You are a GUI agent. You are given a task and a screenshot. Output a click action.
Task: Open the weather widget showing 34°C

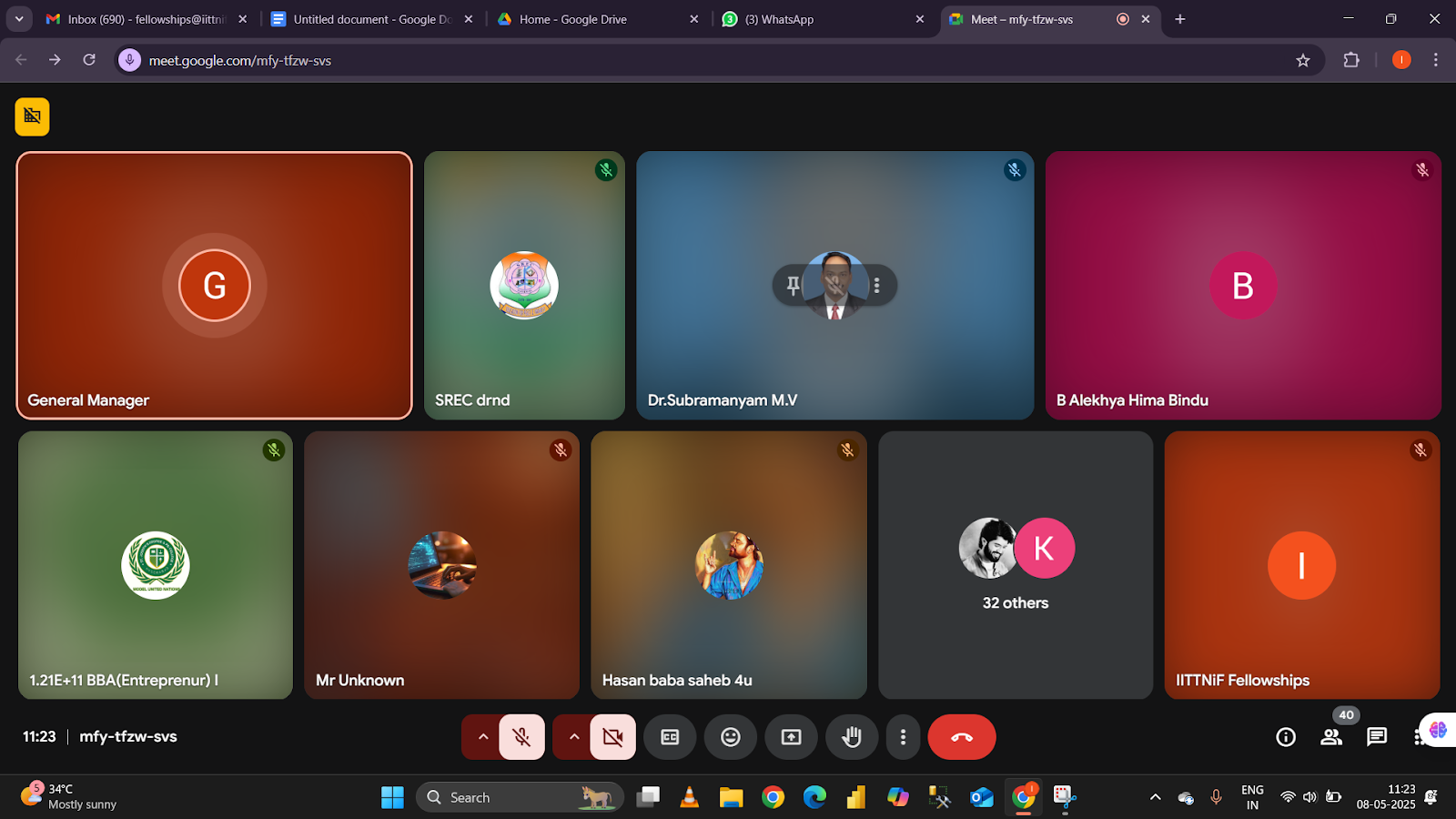[x=70, y=797]
